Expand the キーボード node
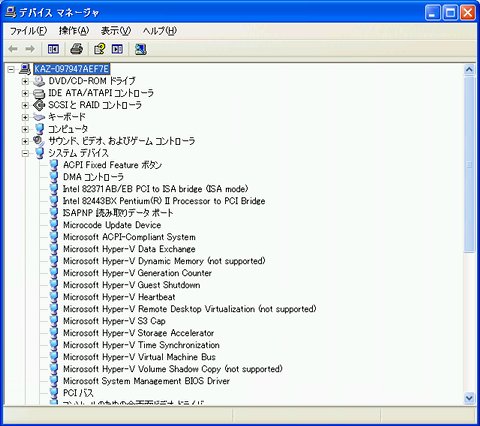Screen dimensions: 480x426 tap(25, 117)
